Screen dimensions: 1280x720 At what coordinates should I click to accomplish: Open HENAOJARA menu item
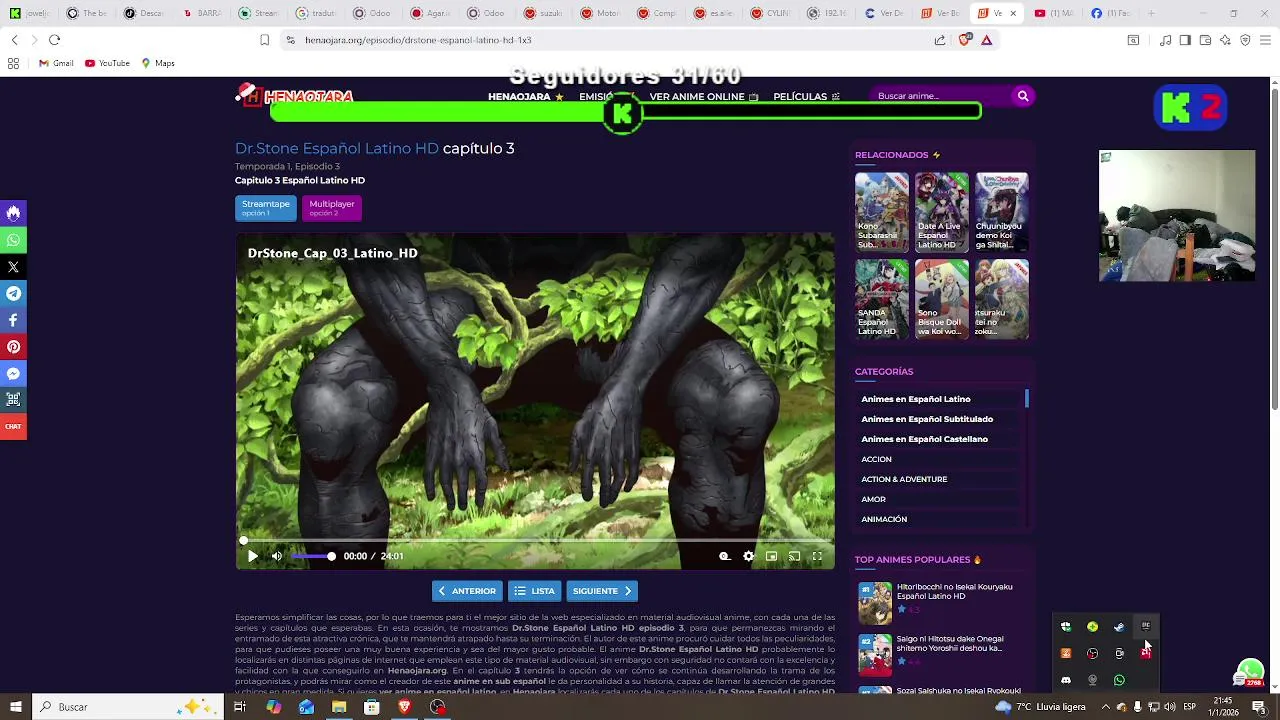pyautogui.click(x=525, y=96)
